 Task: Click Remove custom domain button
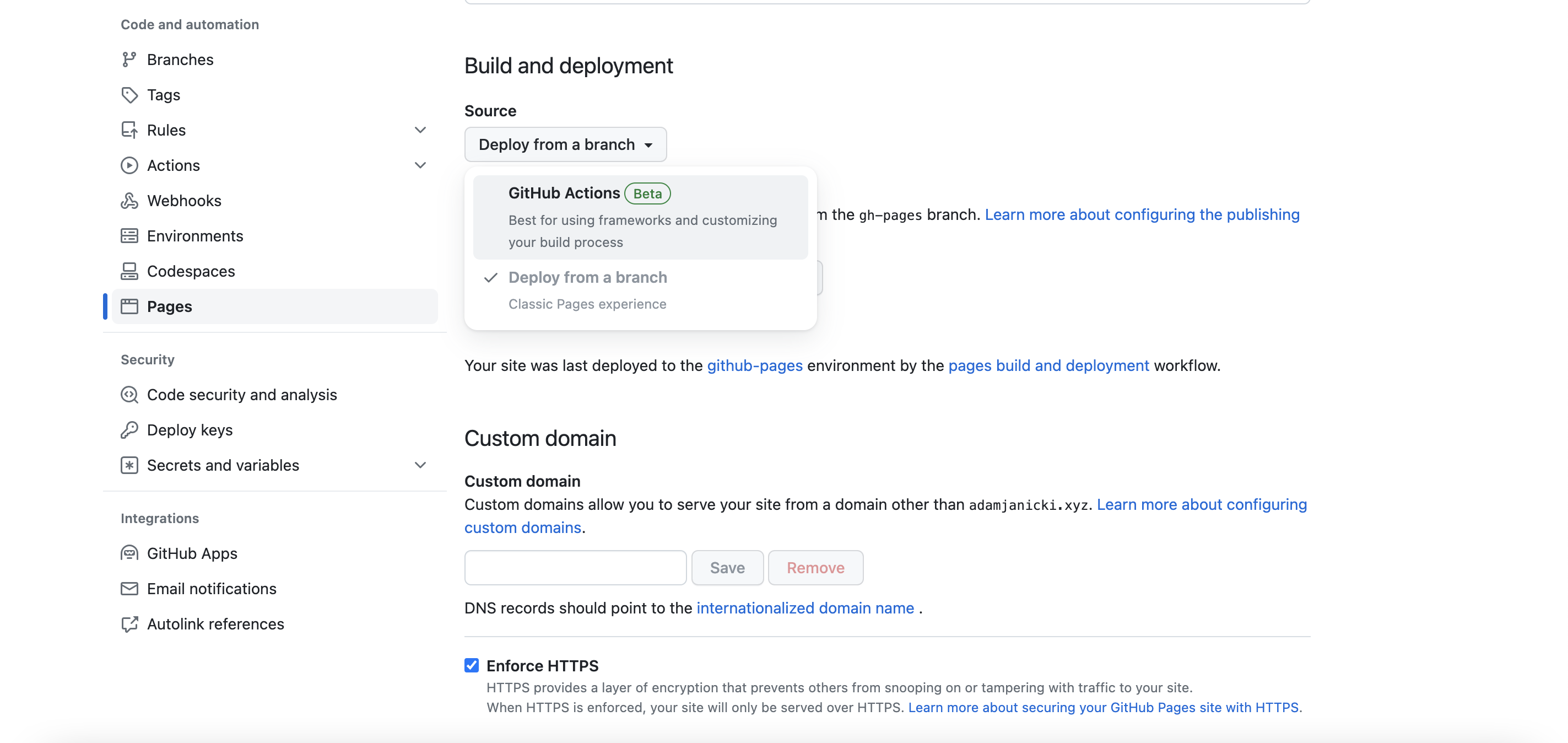(815, 568)
